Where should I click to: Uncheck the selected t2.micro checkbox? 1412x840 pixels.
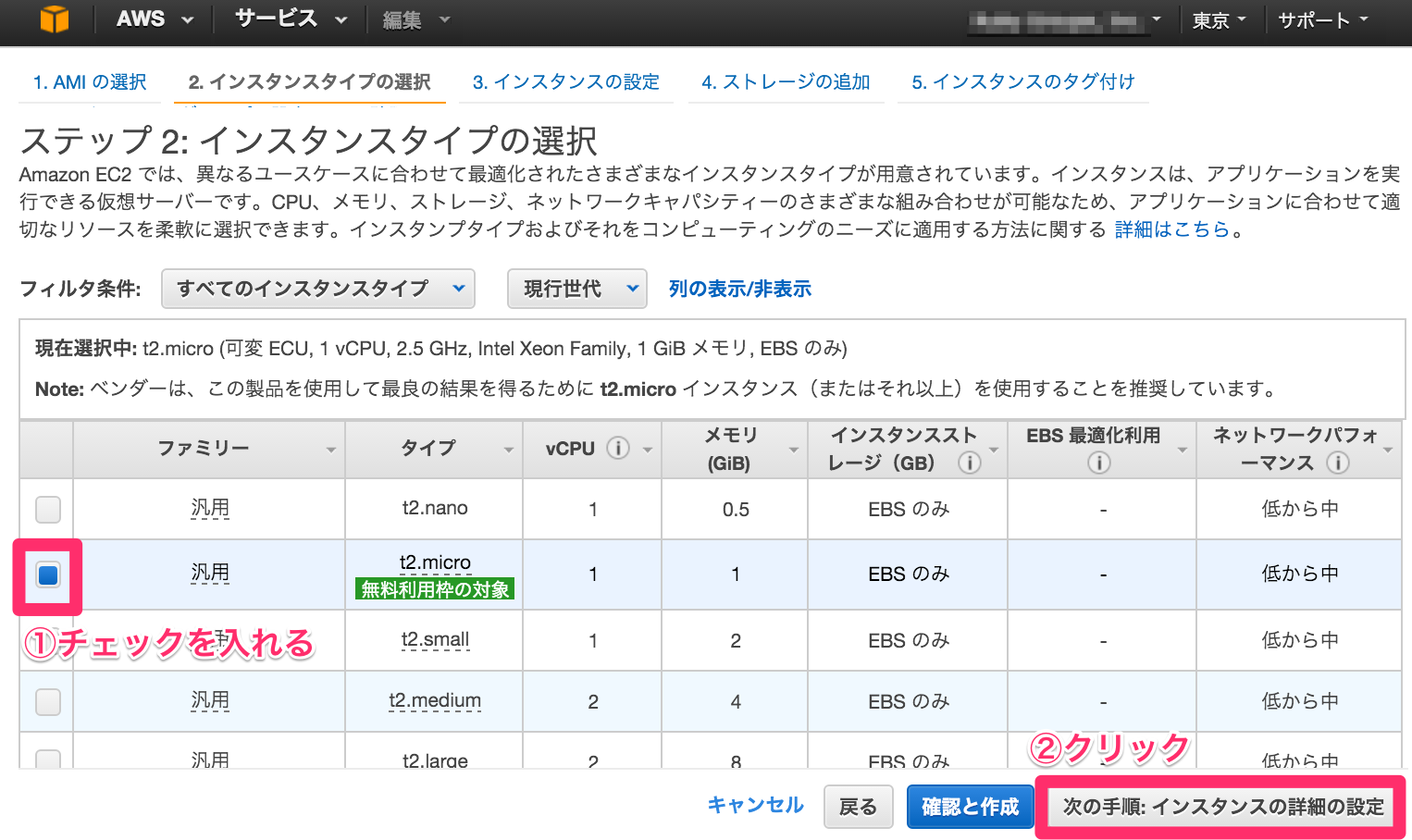click(x=48, y=574)
